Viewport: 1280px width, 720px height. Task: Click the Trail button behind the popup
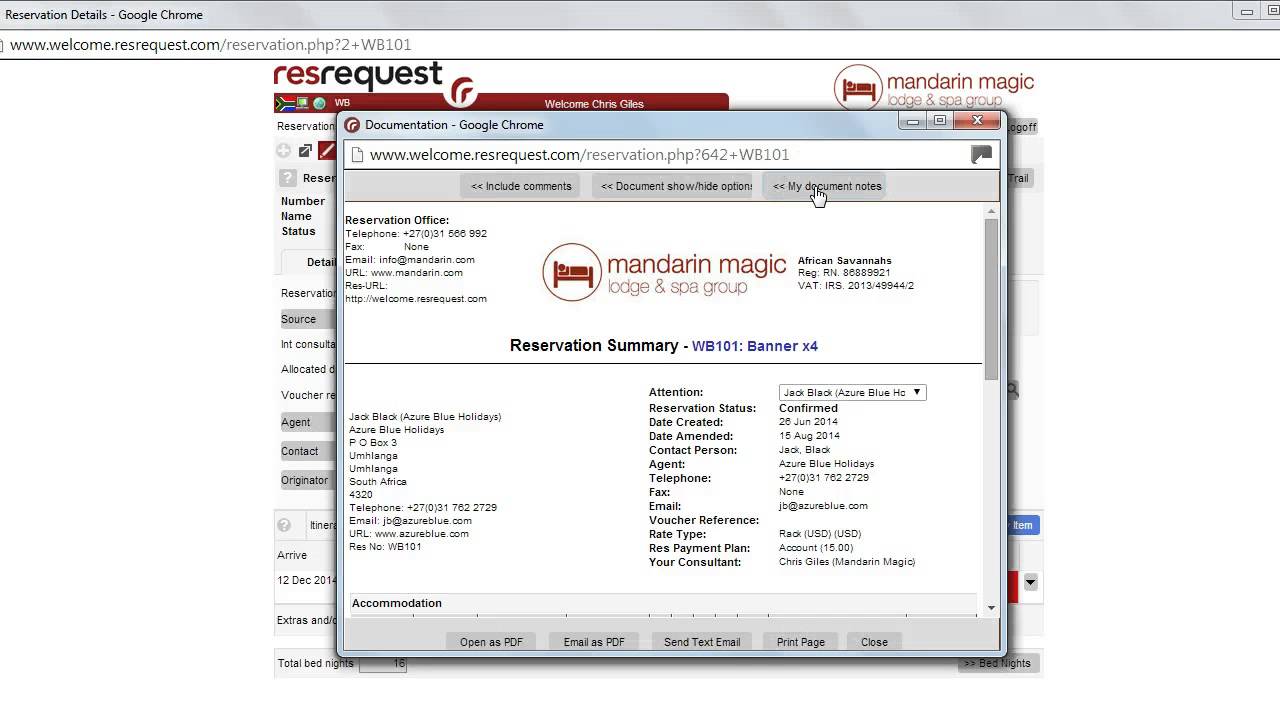click(x=1018, y=178)
